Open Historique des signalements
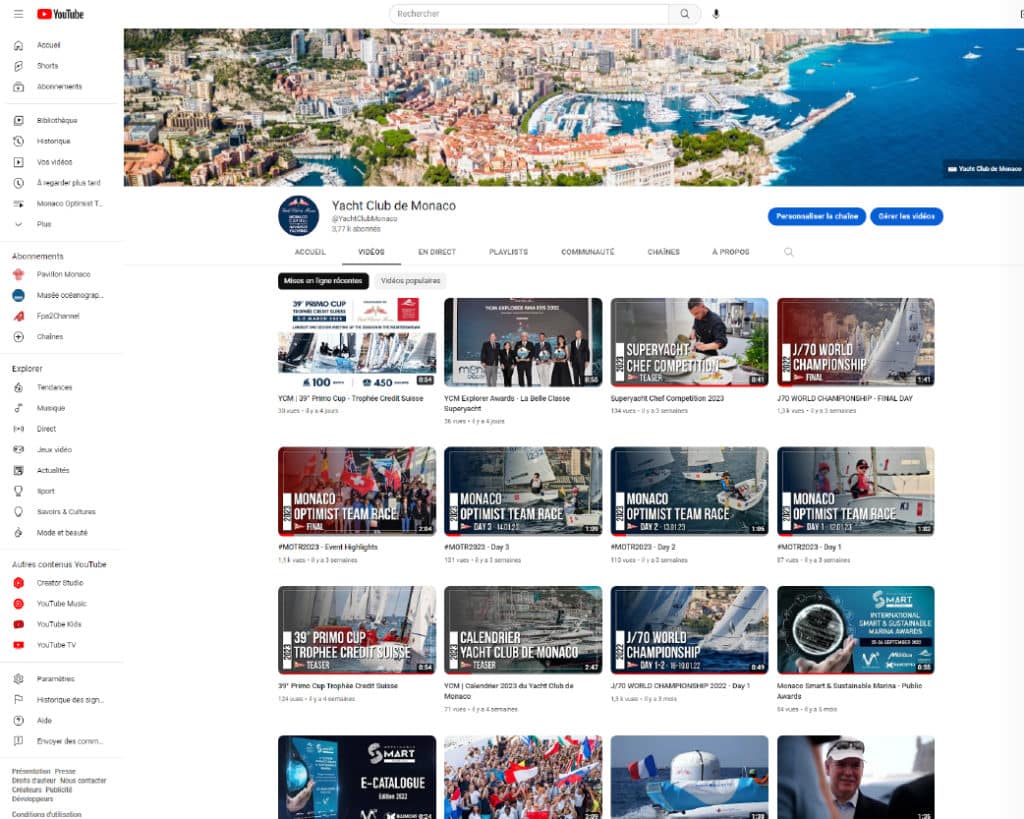Viewport: 1024px width, 819px height. pos(69,700)
